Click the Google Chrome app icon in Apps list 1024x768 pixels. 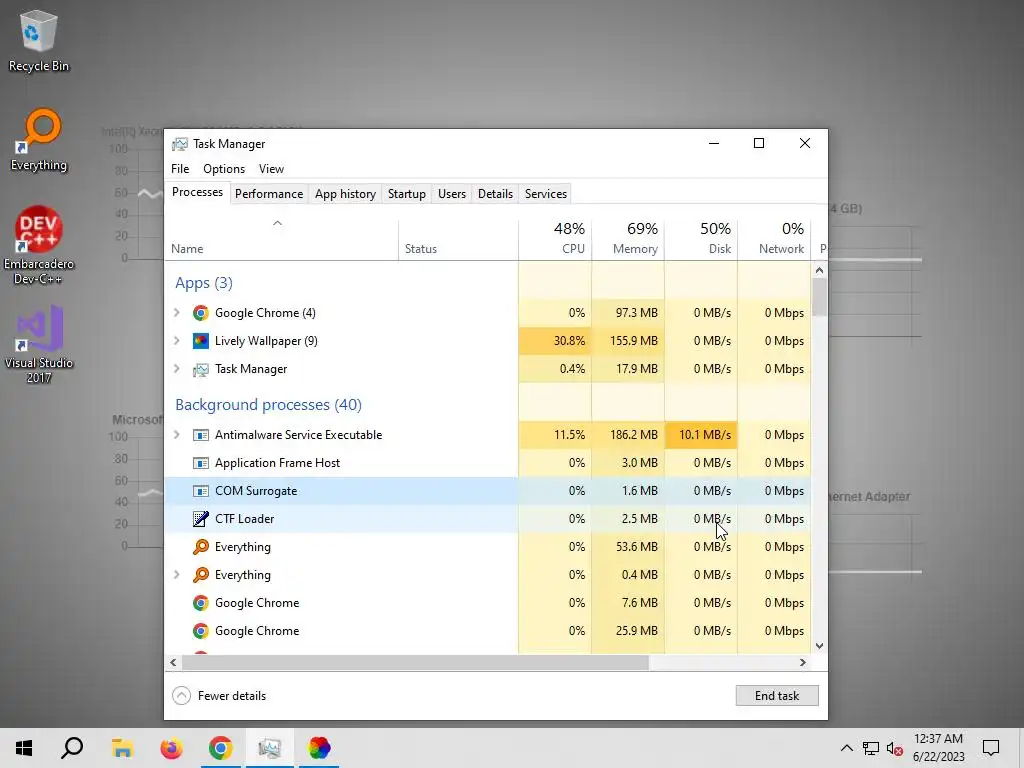coord(200,313)
